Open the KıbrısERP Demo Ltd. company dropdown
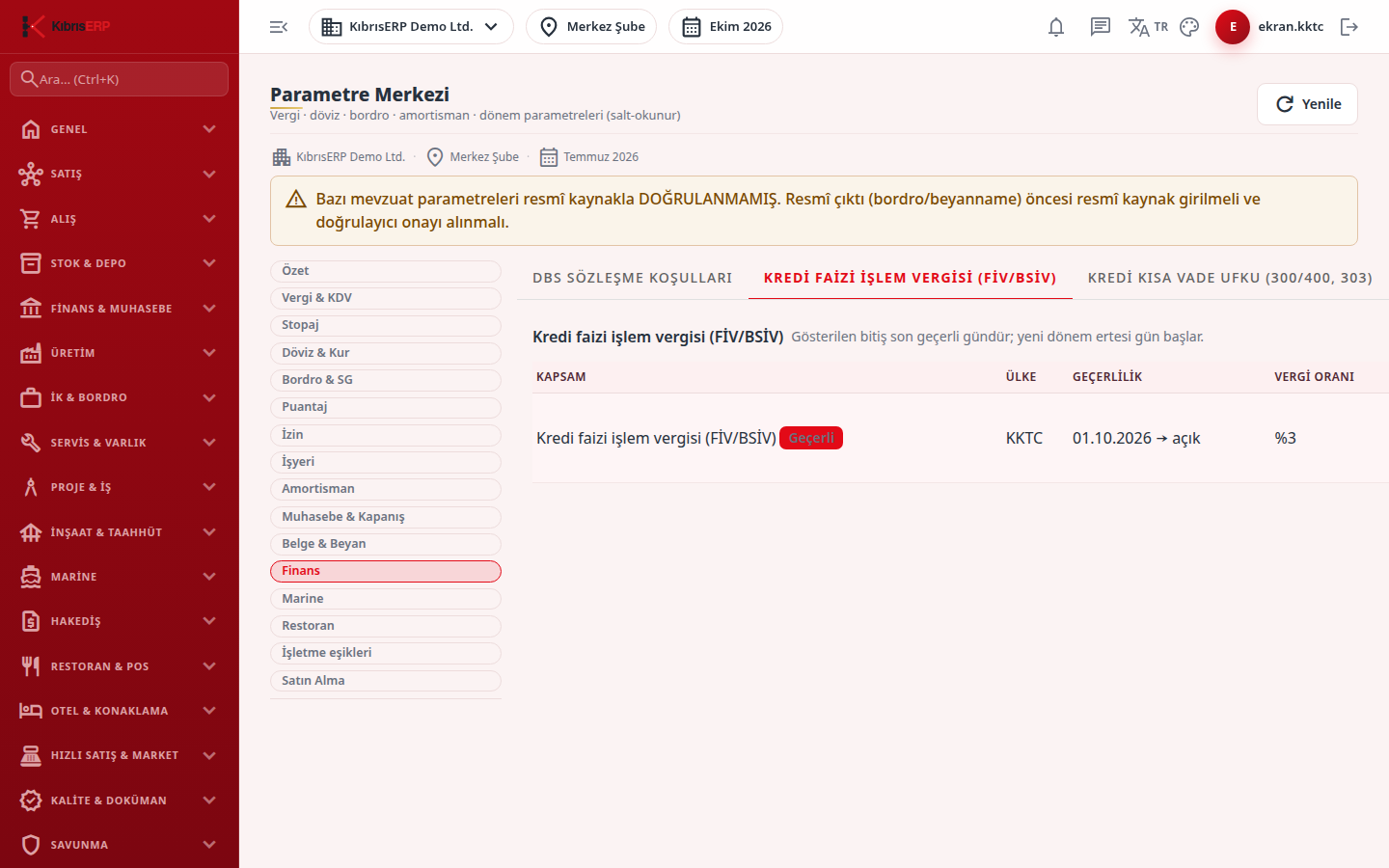Image resolution: width=1389 pixels, height=868 pixels. (411, 27)
